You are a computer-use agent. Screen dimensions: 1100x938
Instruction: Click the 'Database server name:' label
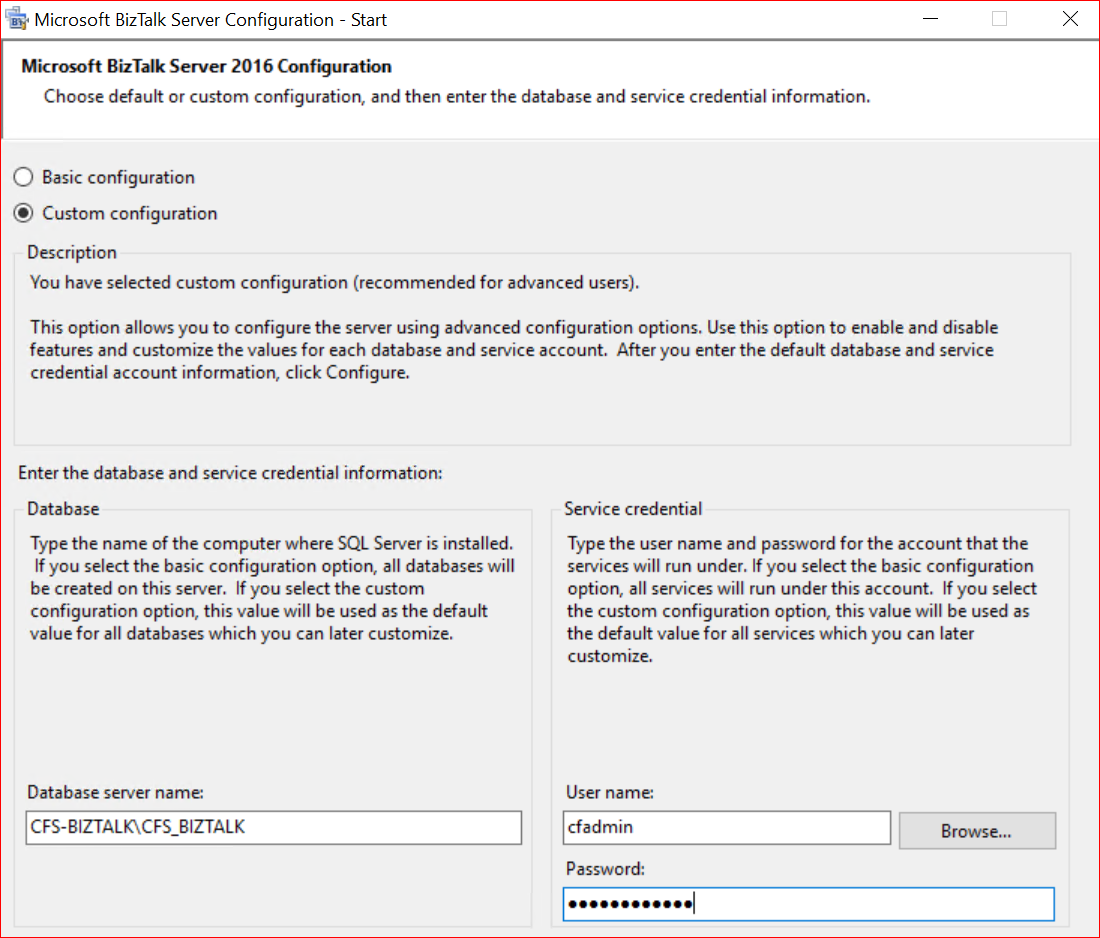[x=115, y=792]
